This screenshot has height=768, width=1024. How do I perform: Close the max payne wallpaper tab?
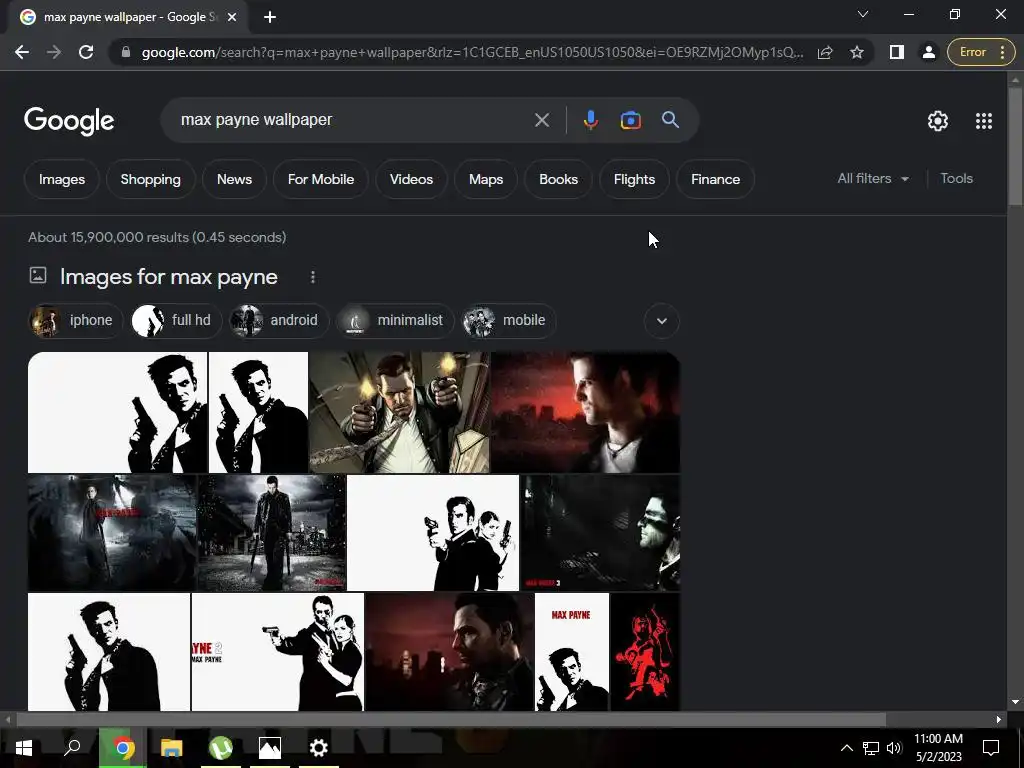(x=232, y=17)
